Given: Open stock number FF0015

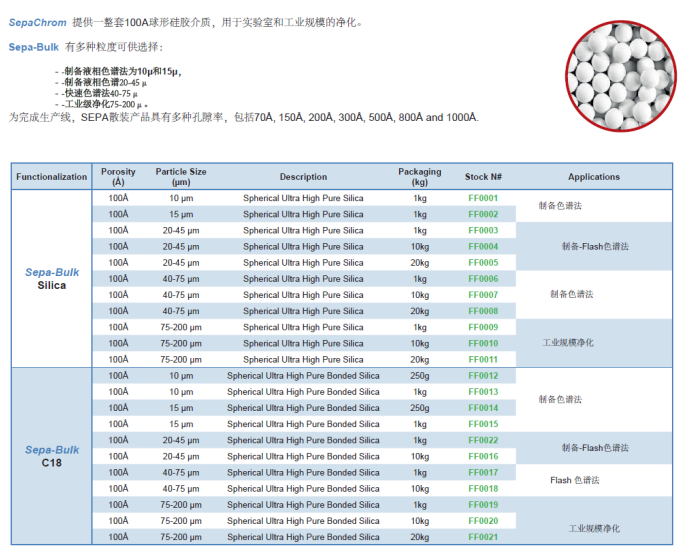Looking at the screenshot, I should [x=483, y=424].
